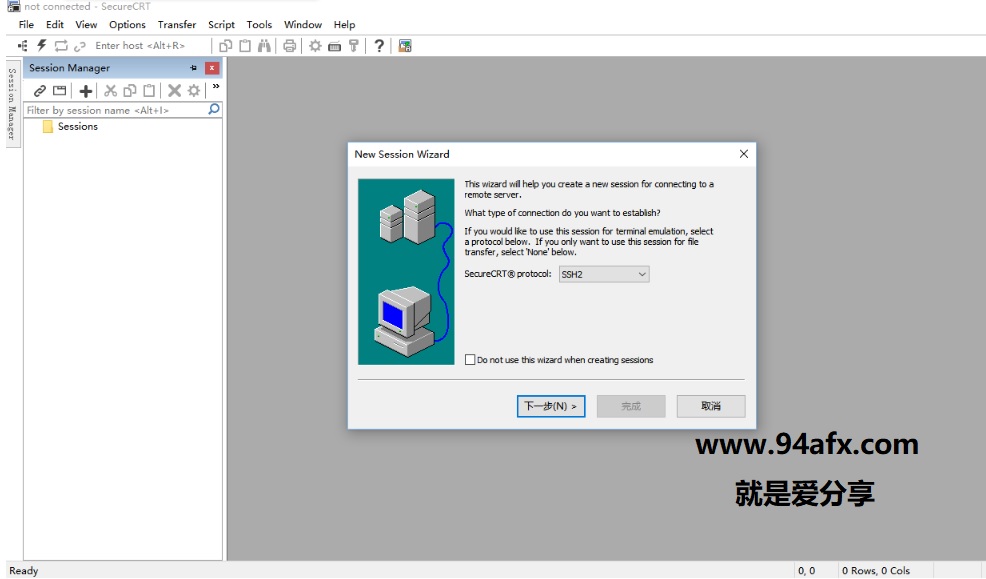Screen dimensions: 986x579
Task: Open Session Options gear icon in main toolbar
Action: 315,46
